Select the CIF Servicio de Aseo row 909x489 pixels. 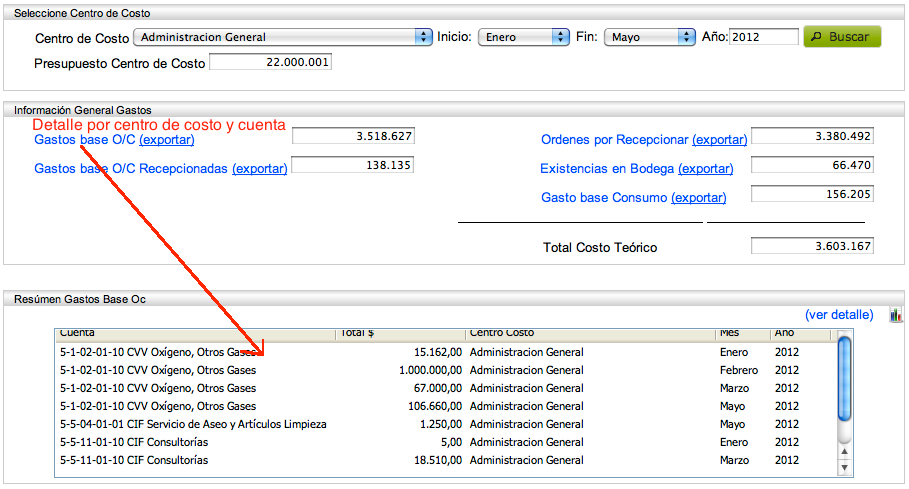[x=446, y=424]
